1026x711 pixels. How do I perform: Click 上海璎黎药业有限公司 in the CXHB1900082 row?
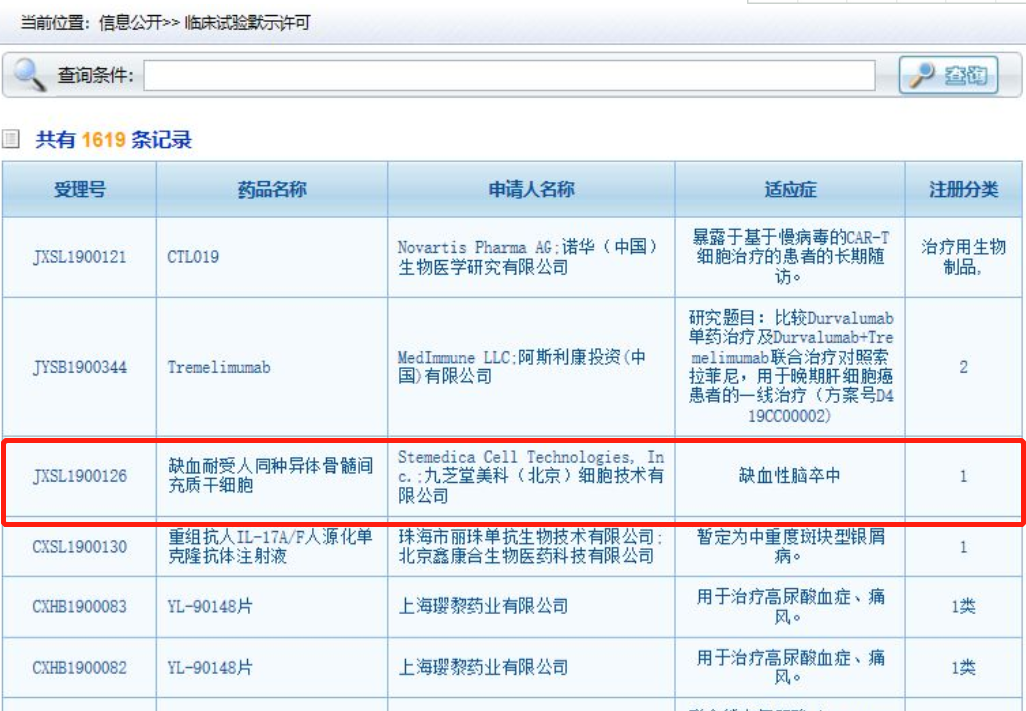point(483,668)
